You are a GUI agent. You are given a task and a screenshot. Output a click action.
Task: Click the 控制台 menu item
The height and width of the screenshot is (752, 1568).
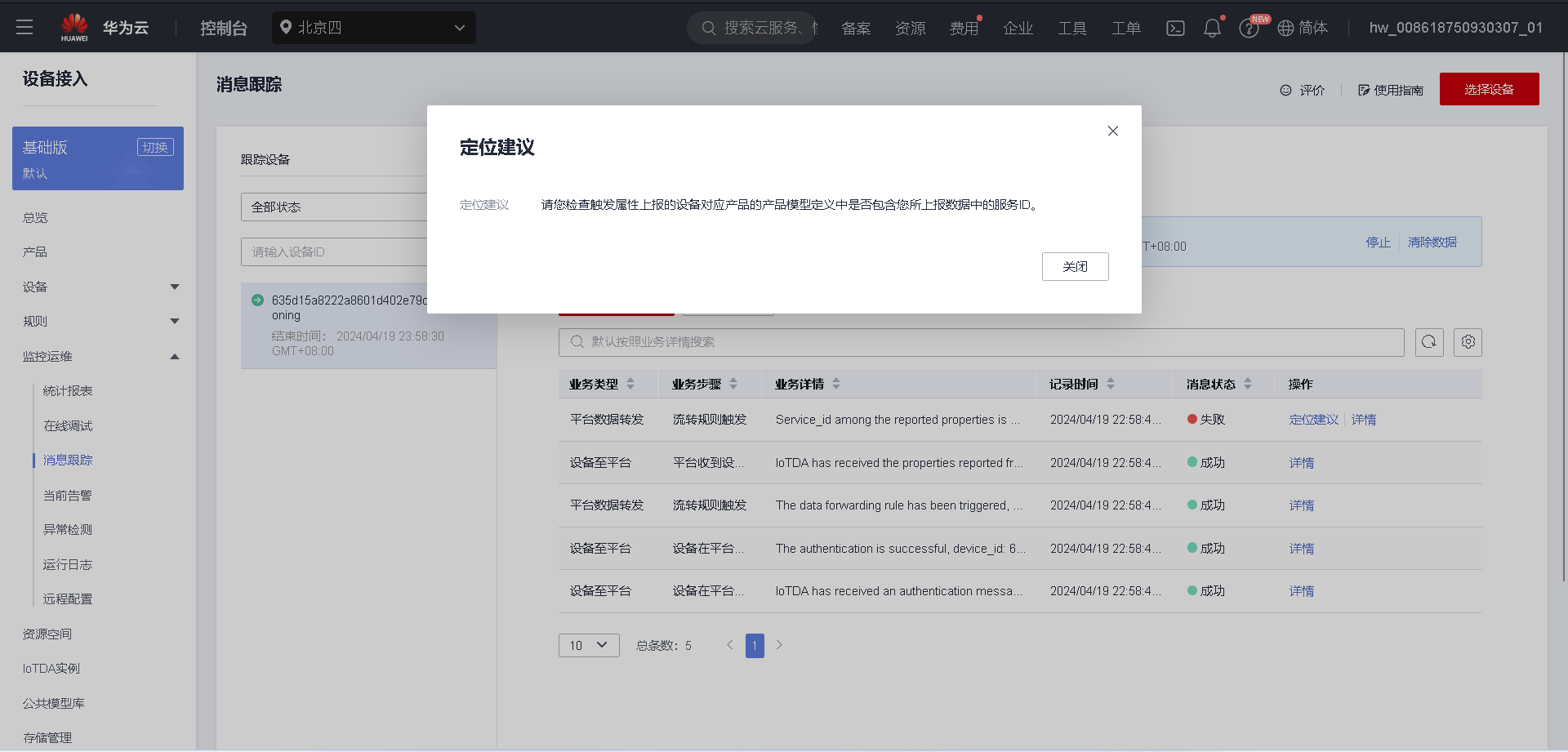223,26
